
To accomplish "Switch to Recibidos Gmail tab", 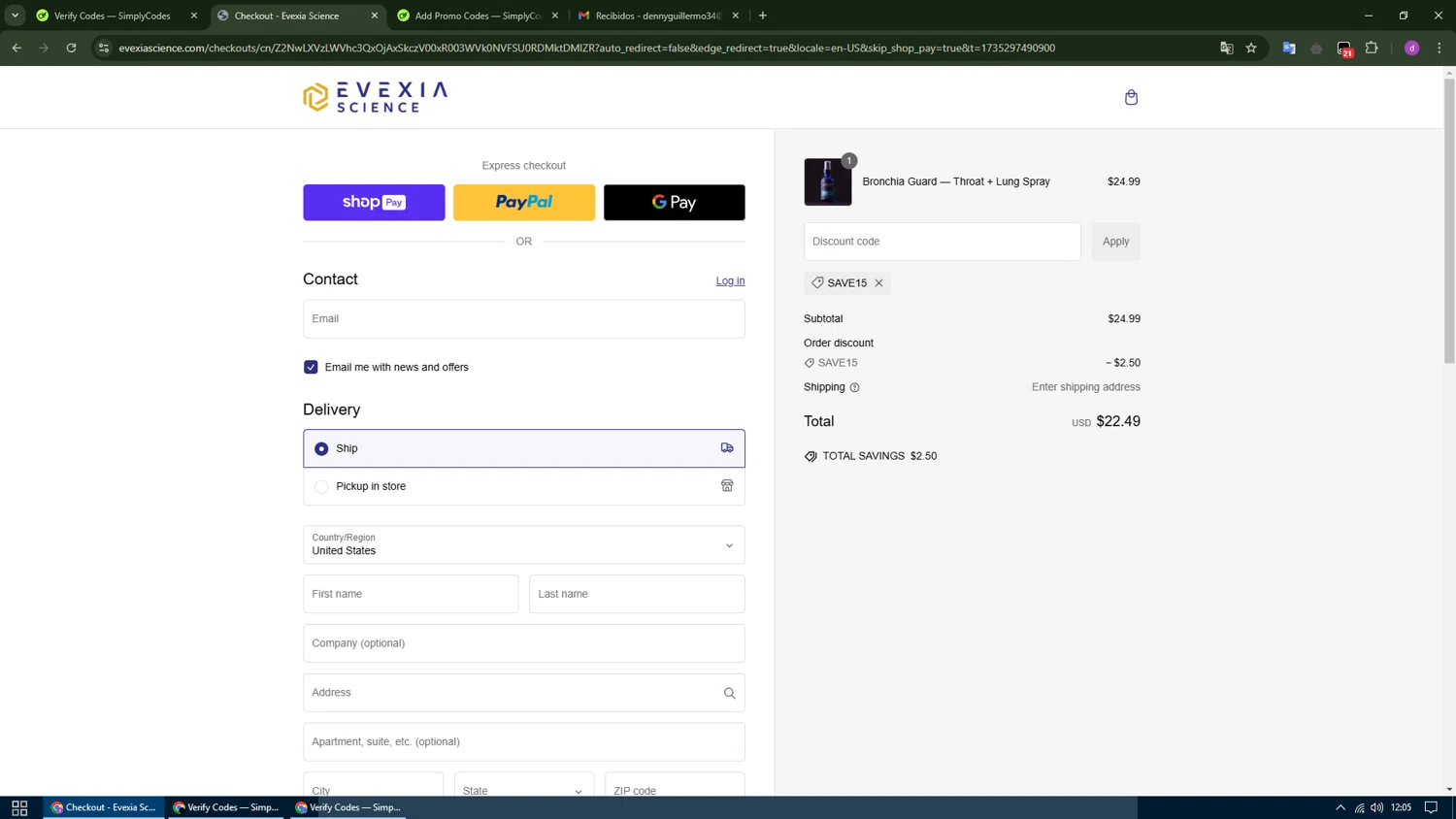I will (x=658, y=16).
